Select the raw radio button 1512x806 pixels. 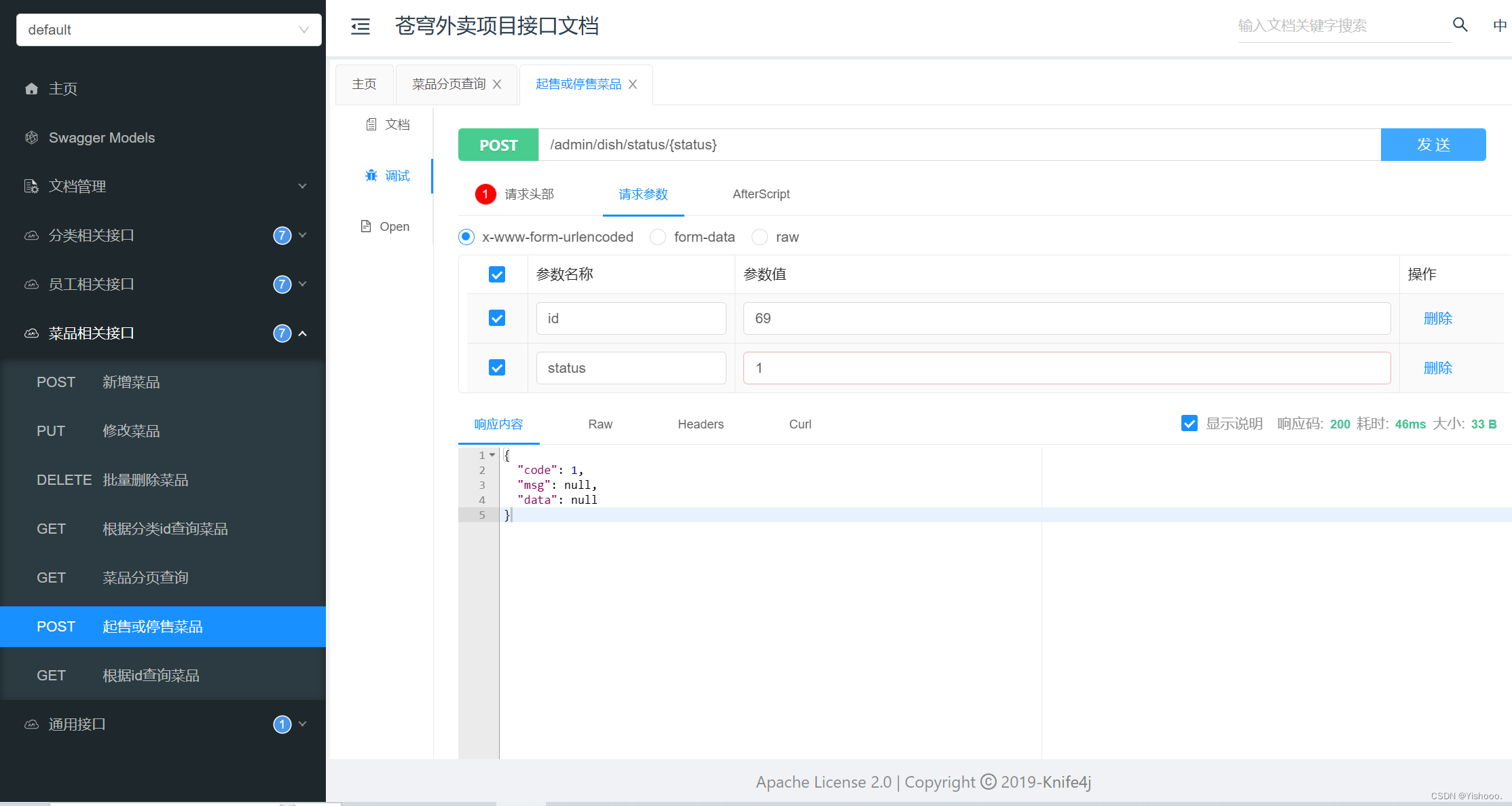(x=760, y=237)
